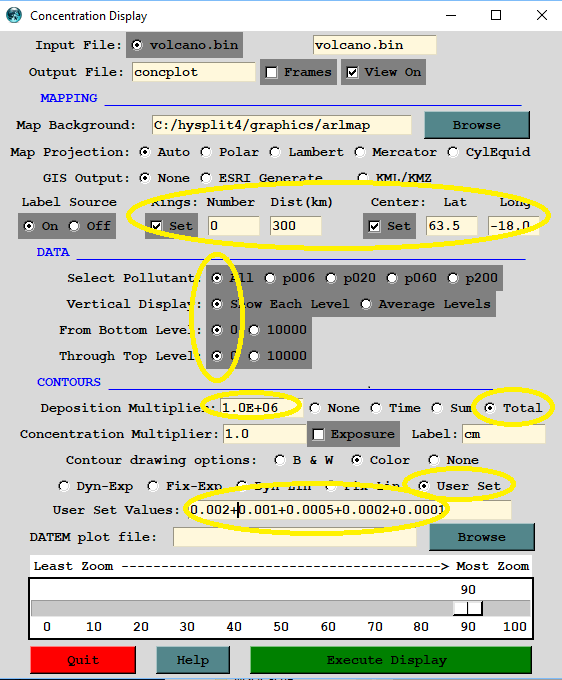The width and height of the screenshot is (562, 680).
Task: Click the Center Long field
Action: pos(513,226)
